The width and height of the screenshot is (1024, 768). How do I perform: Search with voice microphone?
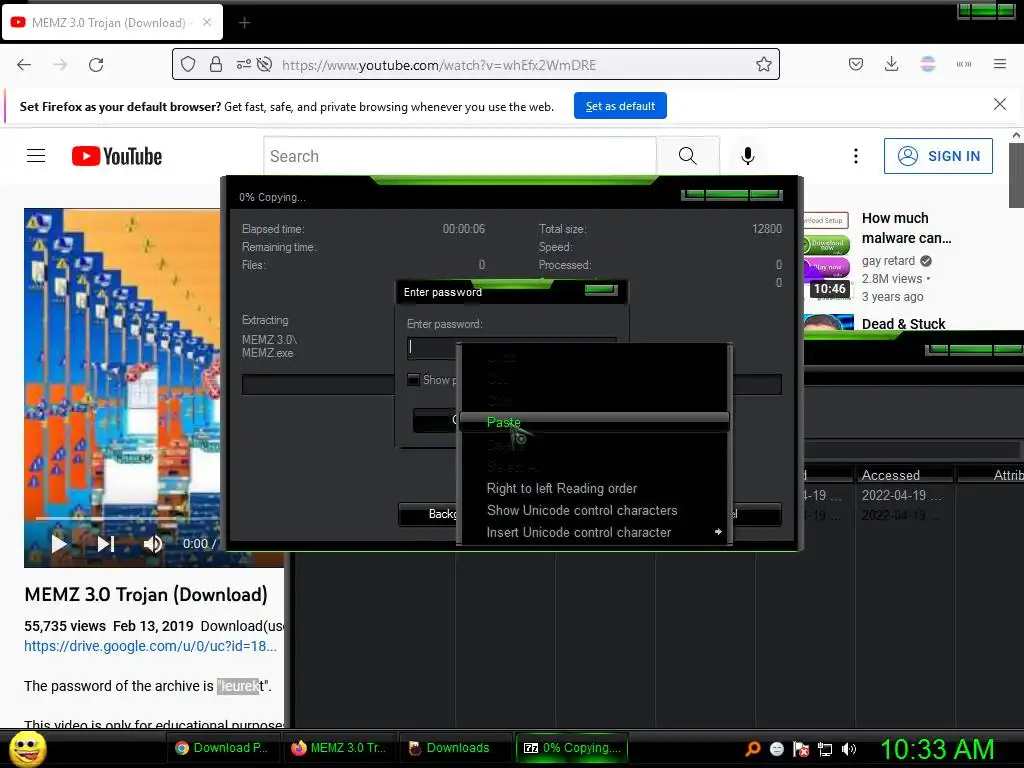748,156
